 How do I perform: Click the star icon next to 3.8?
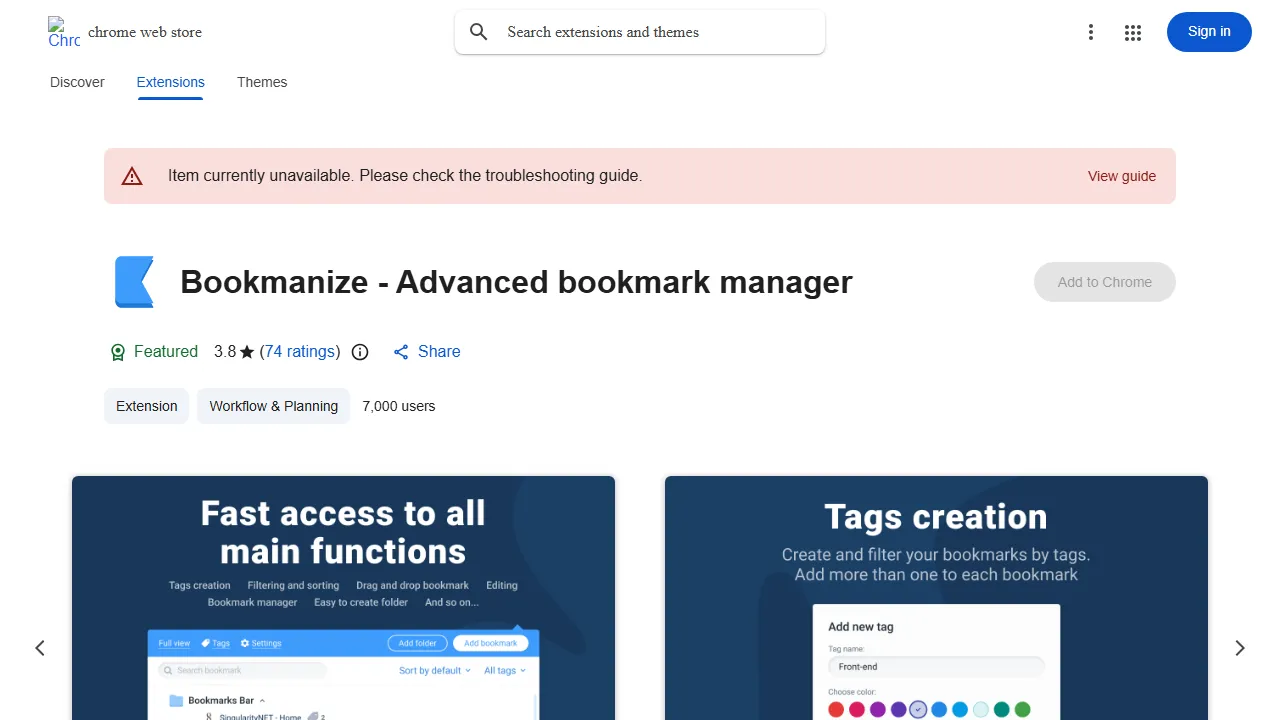tap(246, 351)
